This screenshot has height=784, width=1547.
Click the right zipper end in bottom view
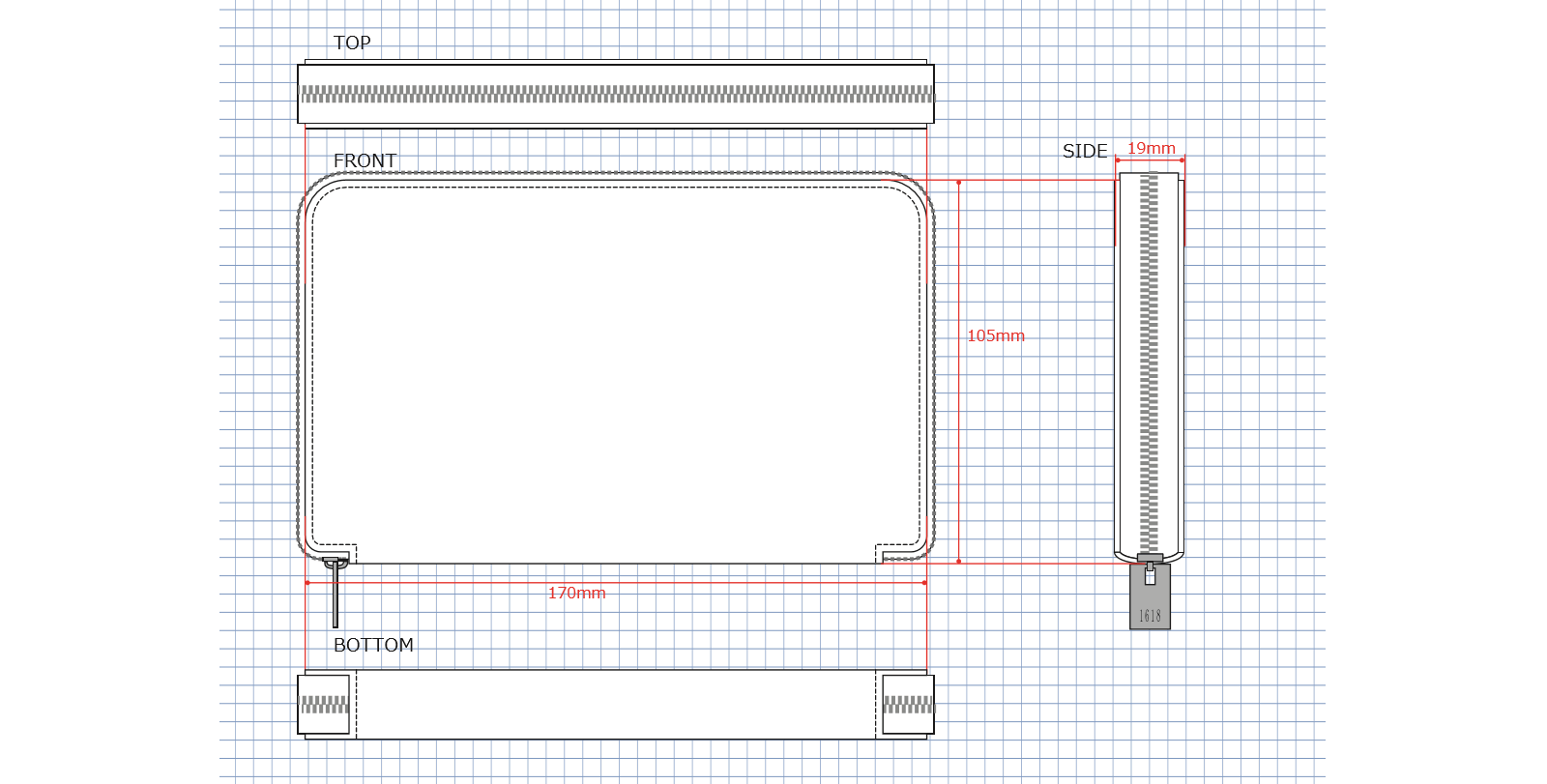point(908,705)
